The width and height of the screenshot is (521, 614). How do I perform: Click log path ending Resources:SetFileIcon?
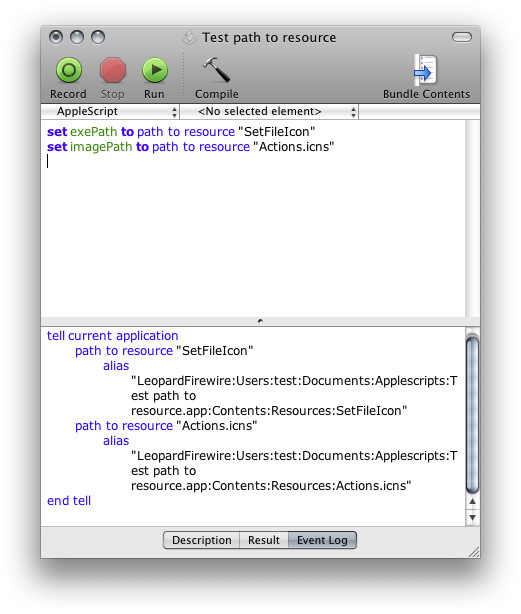tap(294, 396)
